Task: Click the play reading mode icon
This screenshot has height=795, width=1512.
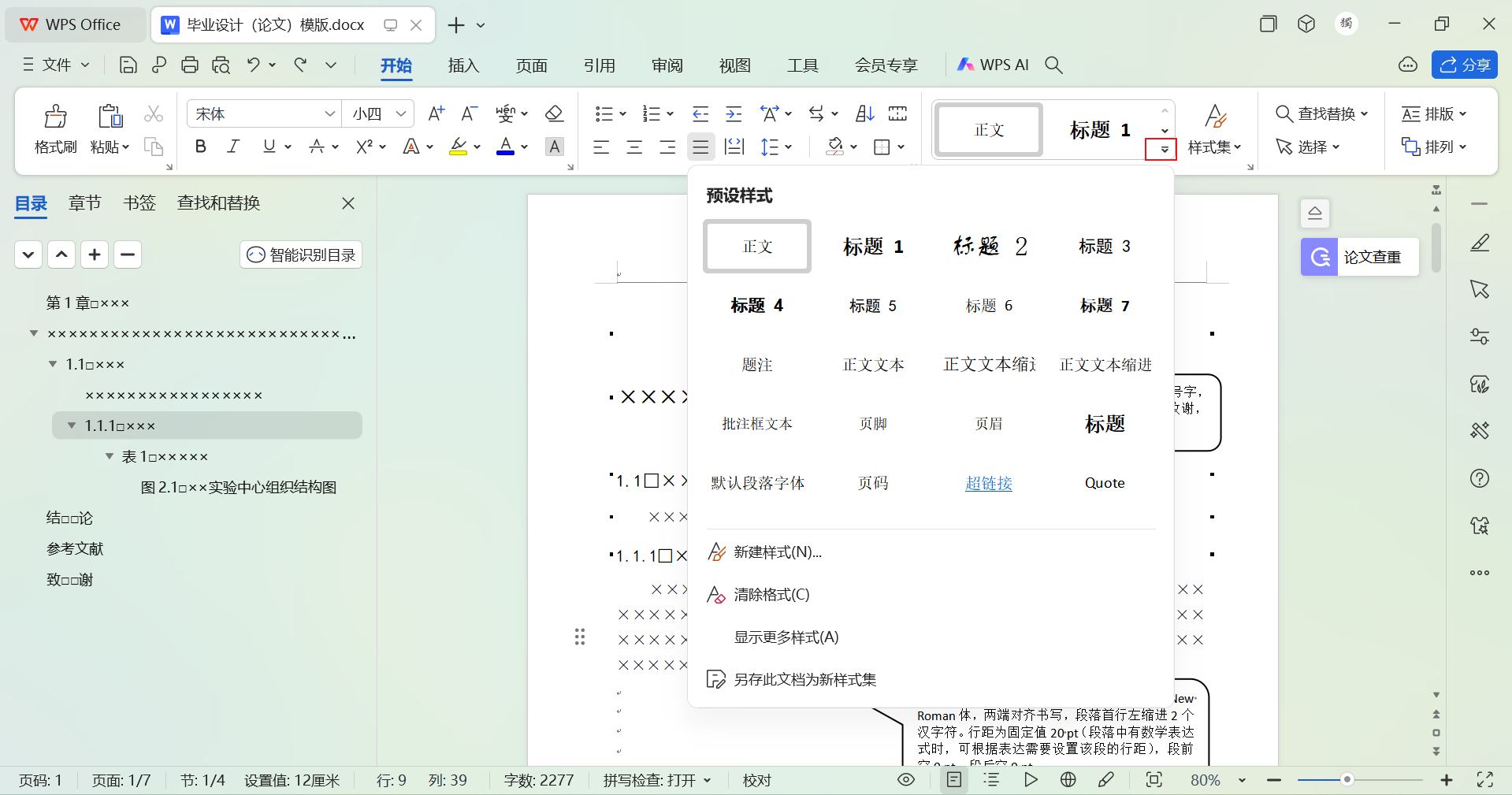Action: pos(1031,780)
